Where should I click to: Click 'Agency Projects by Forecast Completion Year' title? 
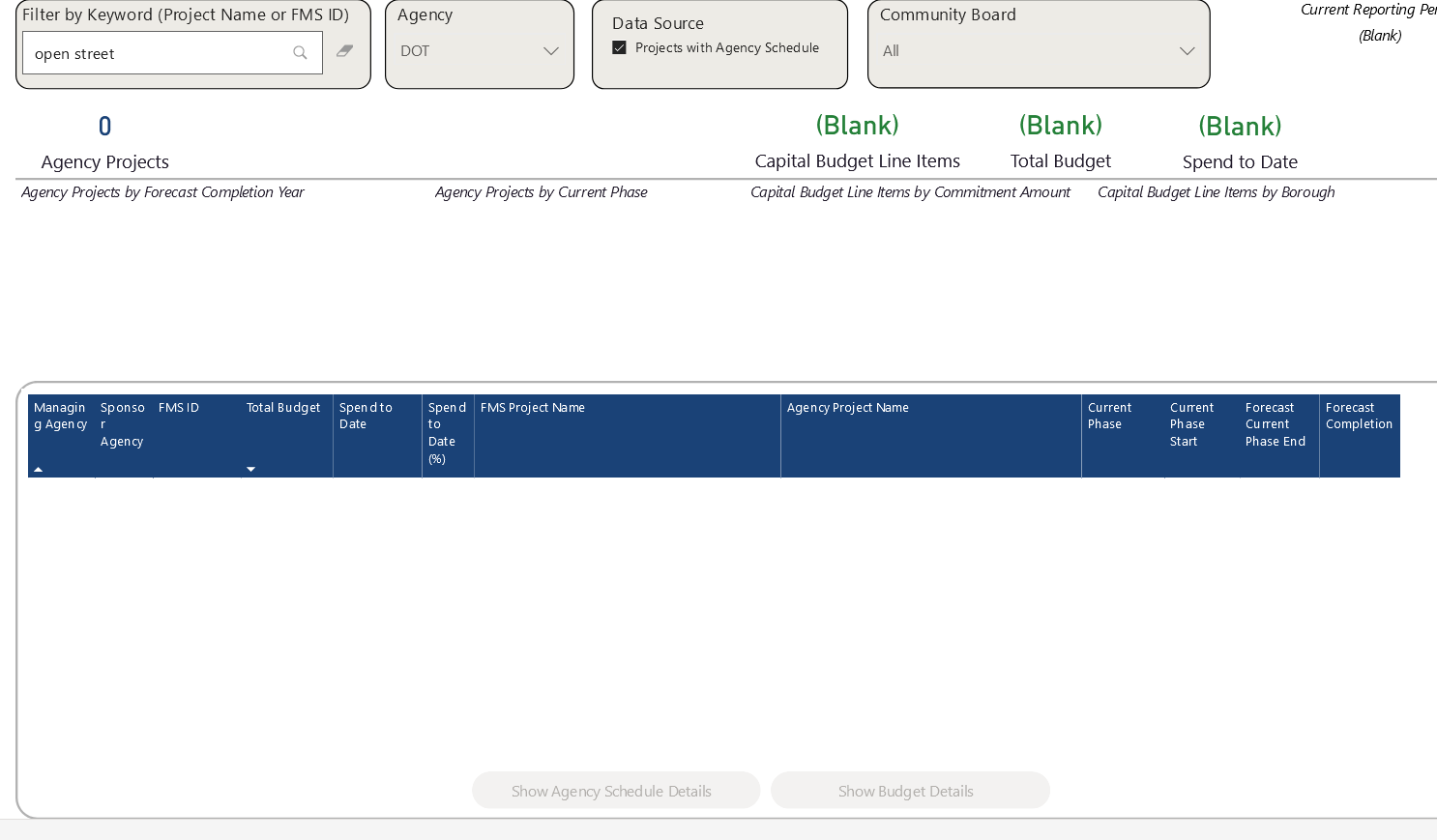[x=162, y=192]
